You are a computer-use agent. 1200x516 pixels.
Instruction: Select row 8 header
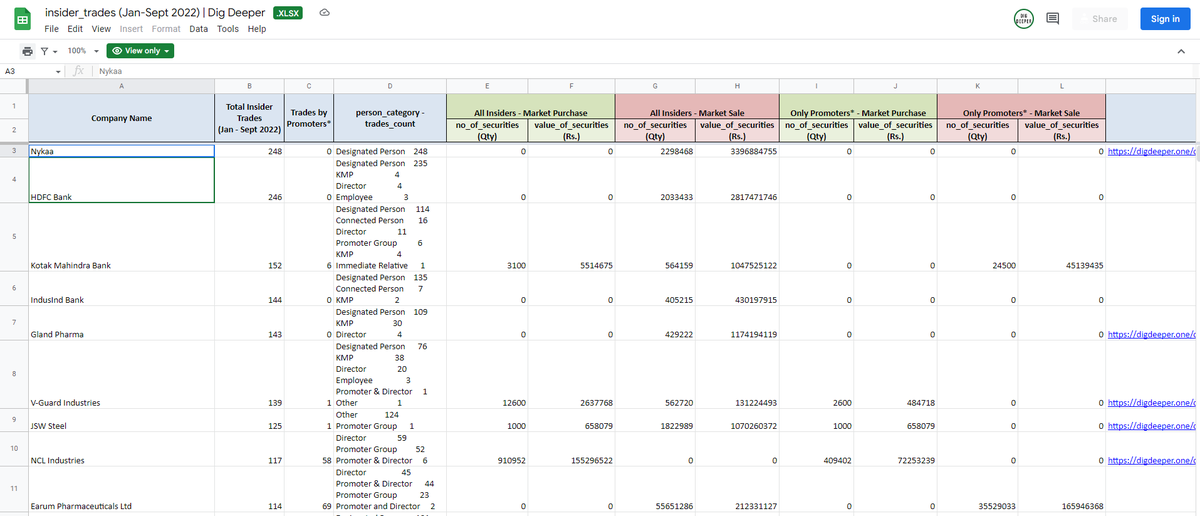(13, 375)
